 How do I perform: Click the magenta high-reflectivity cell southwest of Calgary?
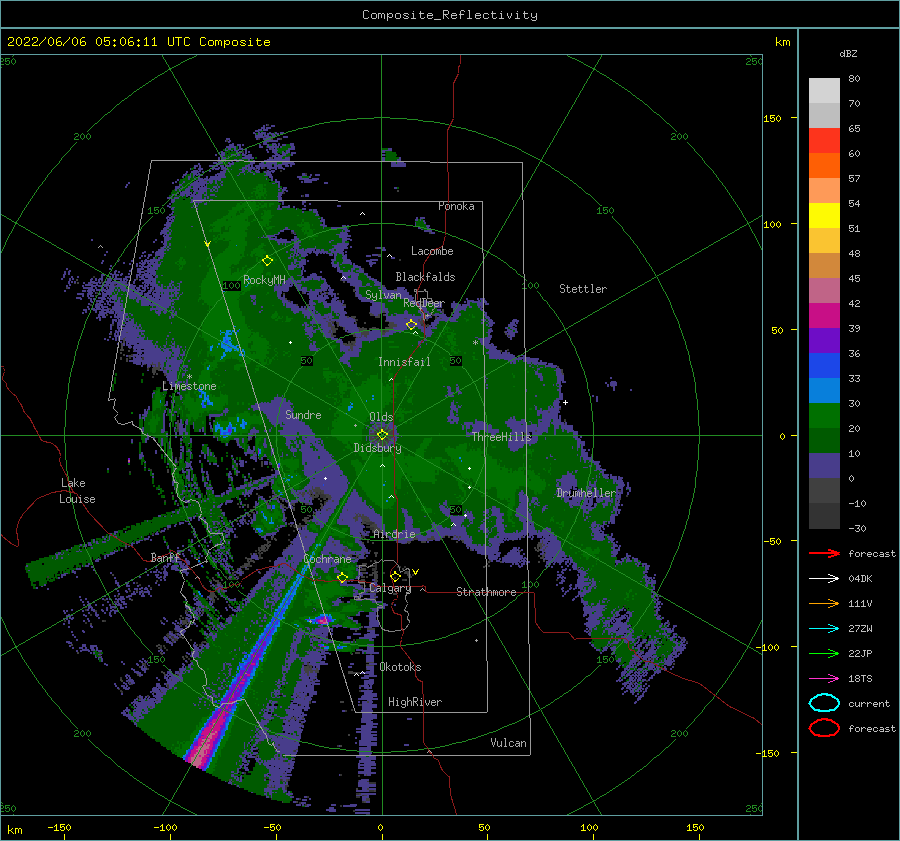coord(323,619)
